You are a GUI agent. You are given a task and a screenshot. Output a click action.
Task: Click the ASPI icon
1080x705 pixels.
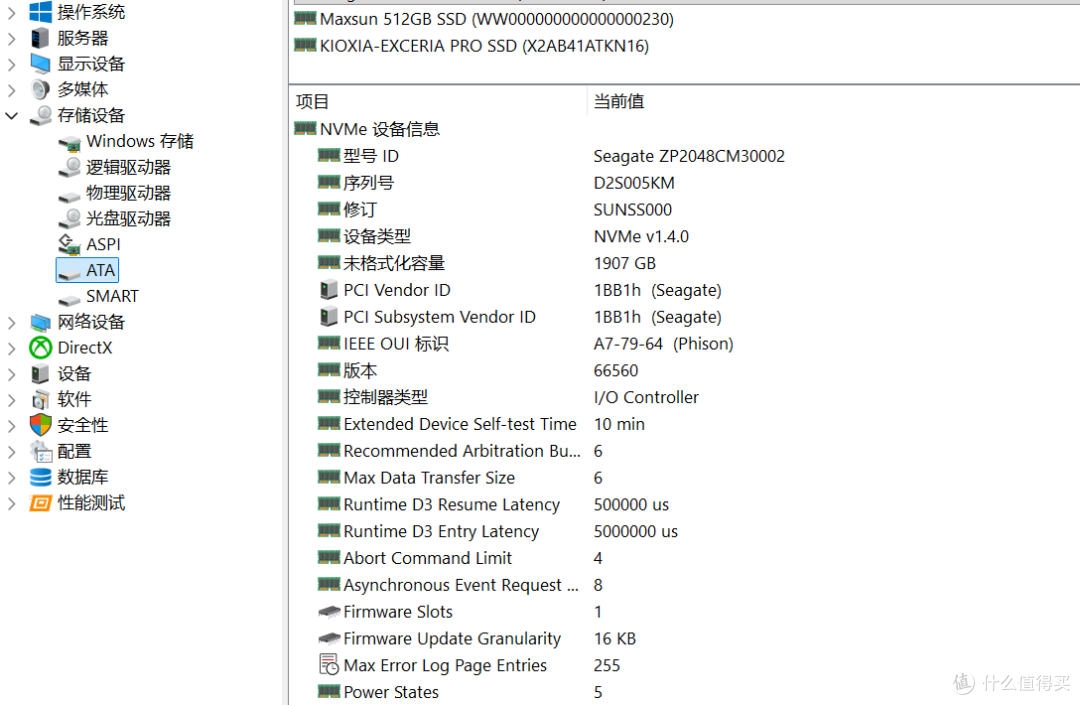coord(70,244)
